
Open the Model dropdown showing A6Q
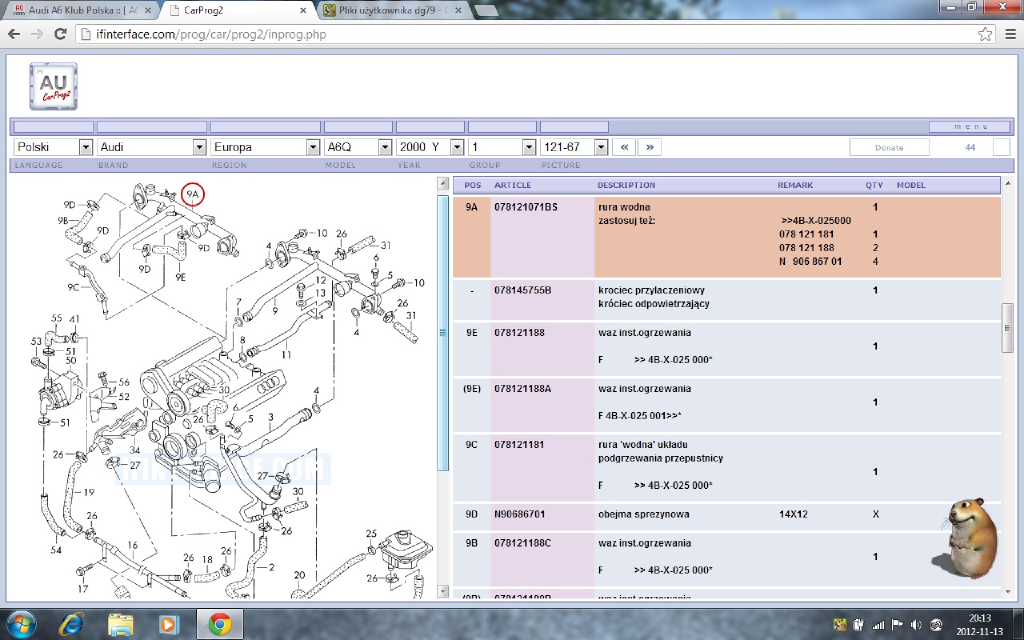[x=358, y=147]
